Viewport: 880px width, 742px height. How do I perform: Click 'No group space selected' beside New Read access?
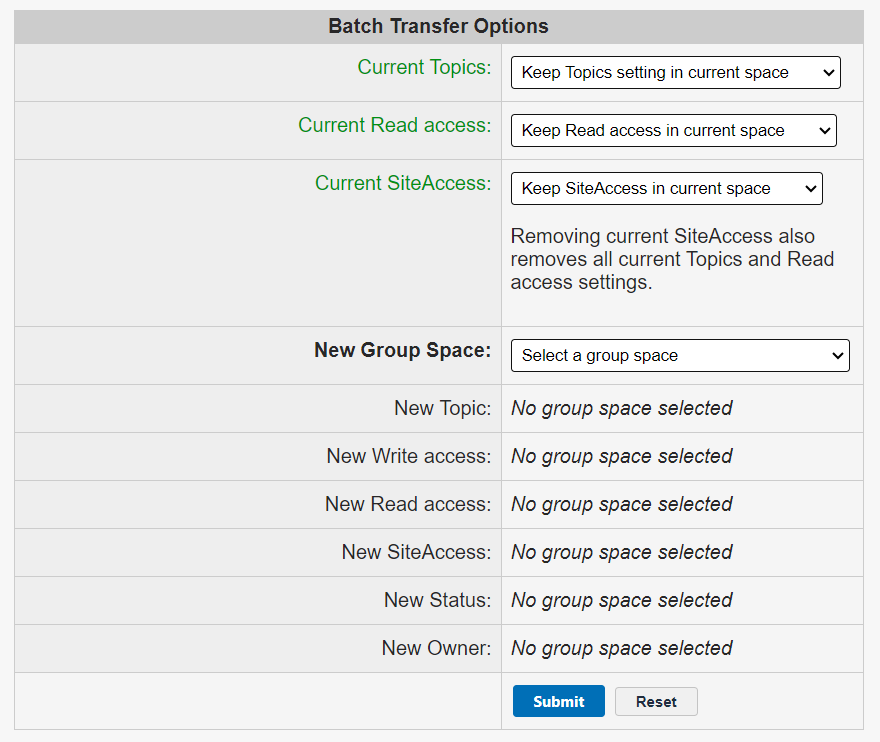click(622, 505)
